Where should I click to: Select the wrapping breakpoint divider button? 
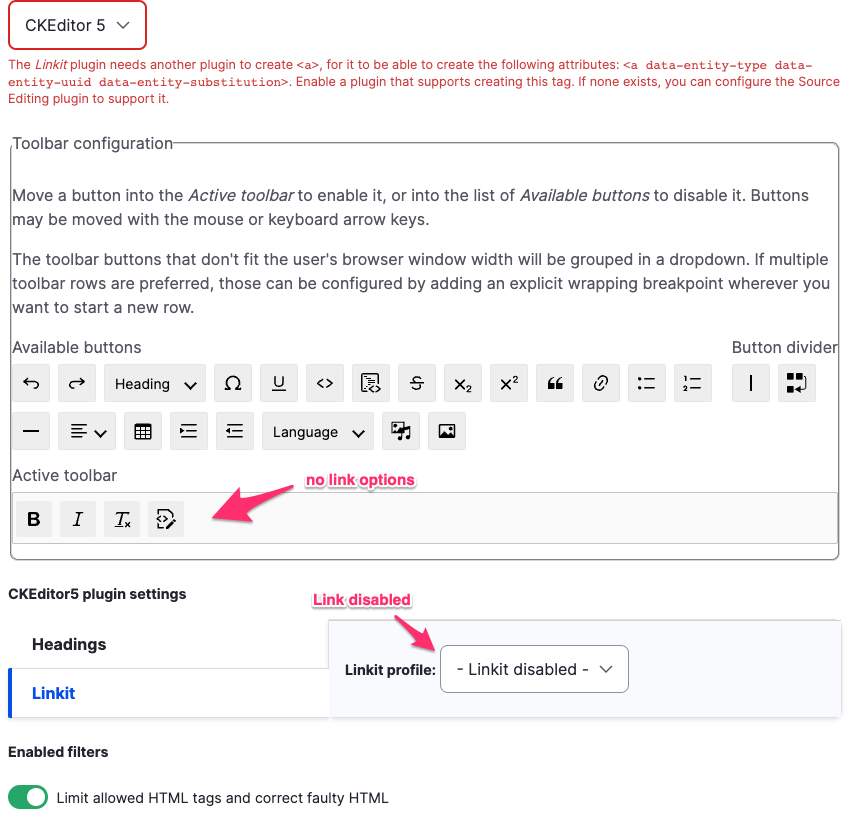[x=796, y=383]
